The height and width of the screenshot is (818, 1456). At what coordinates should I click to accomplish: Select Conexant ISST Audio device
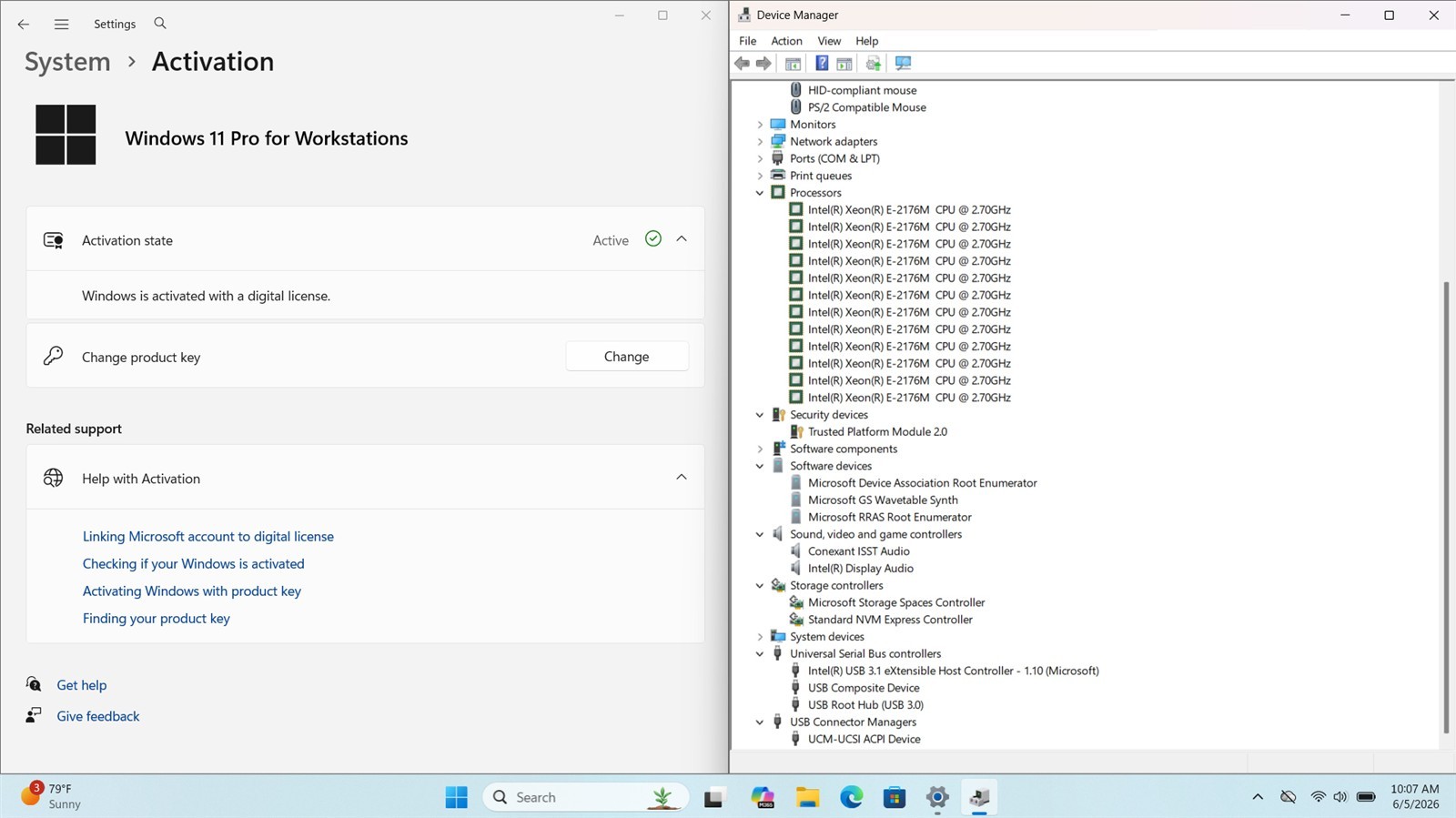coord(859,551)
